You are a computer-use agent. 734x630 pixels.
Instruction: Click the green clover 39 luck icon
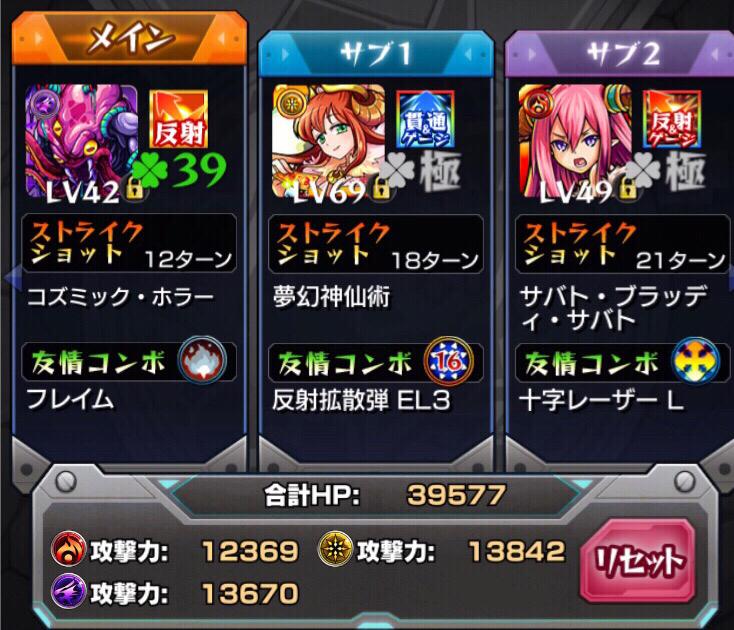click(x=179, y=170)
